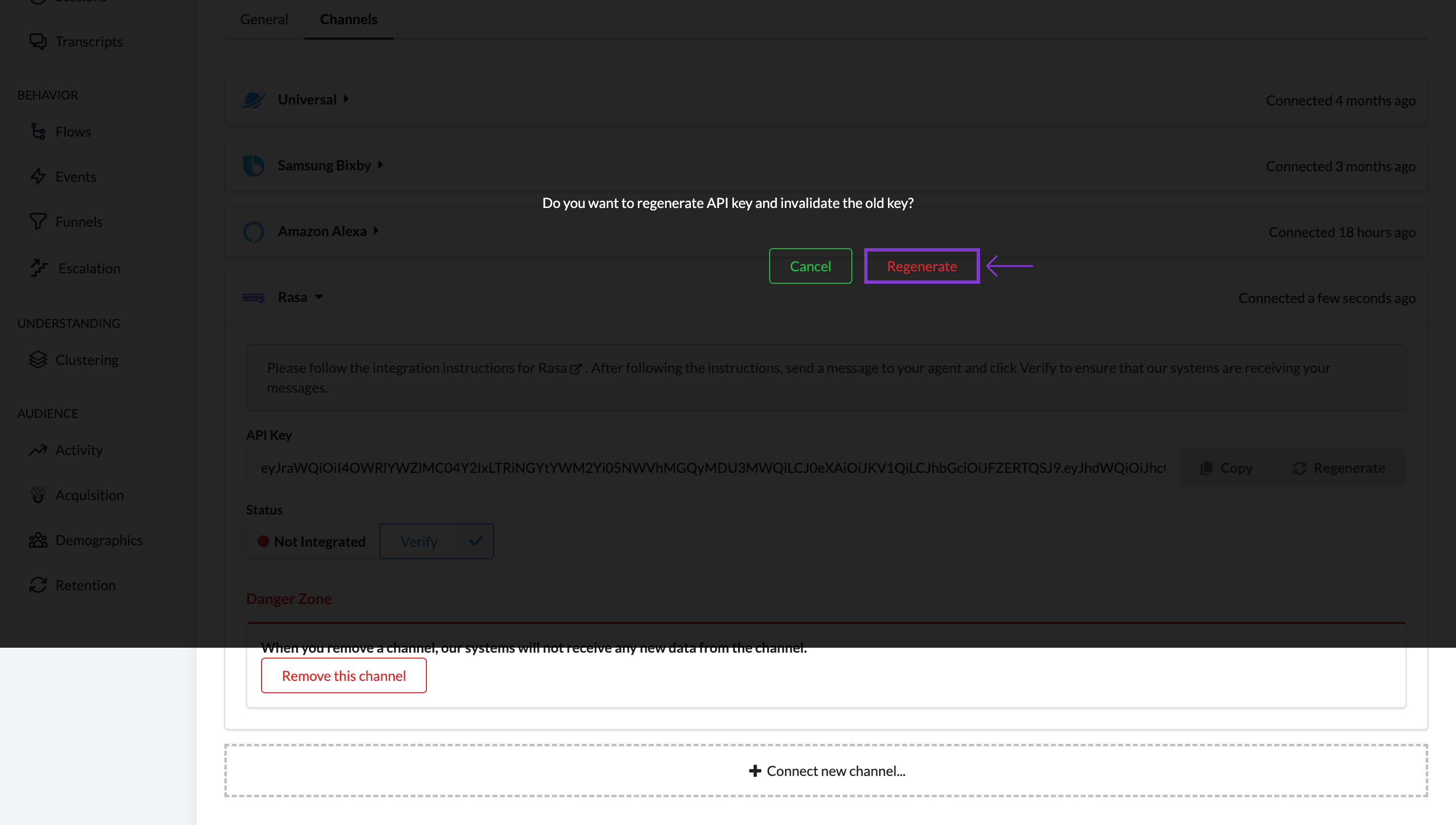
Task: Click the Flows icon in sidebar
Action: coord(37,131)
